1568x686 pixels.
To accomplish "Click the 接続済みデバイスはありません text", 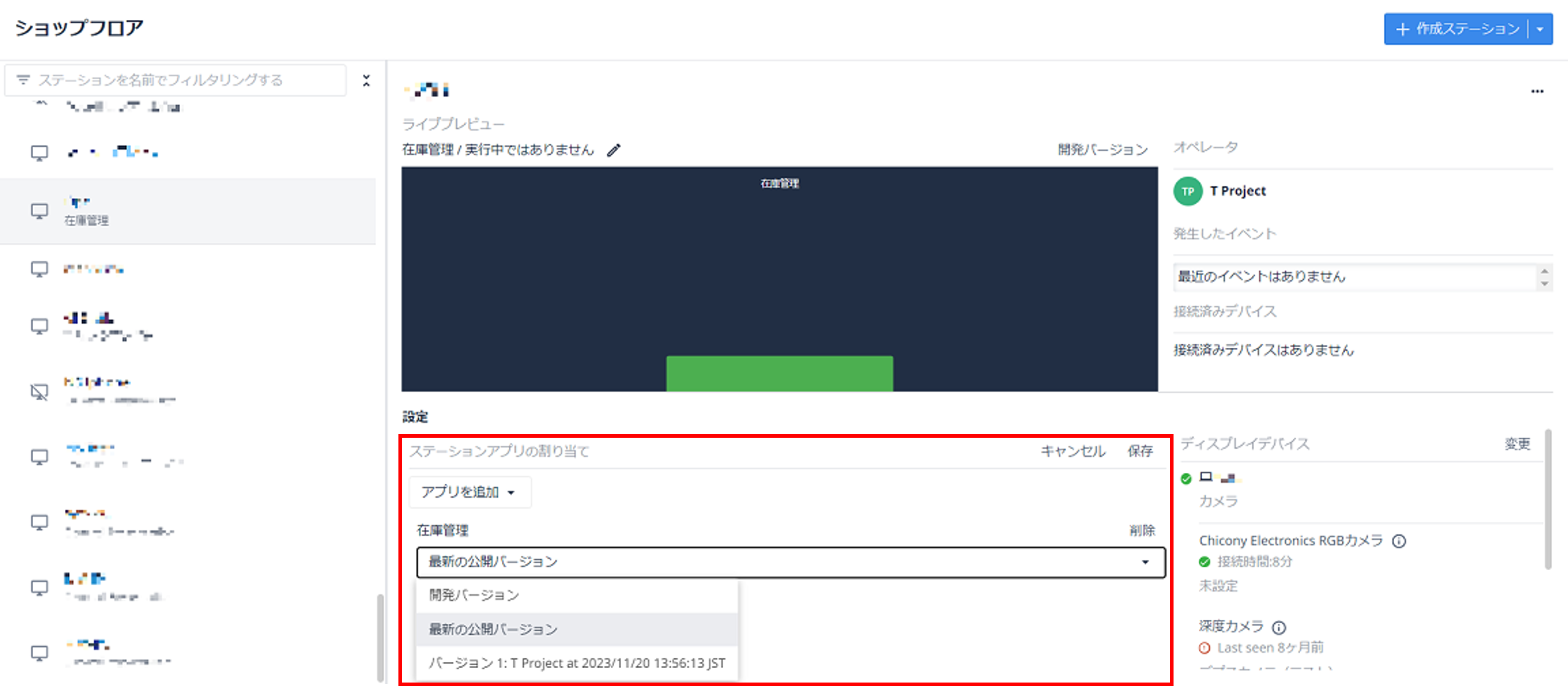I will click(1264, 350).
